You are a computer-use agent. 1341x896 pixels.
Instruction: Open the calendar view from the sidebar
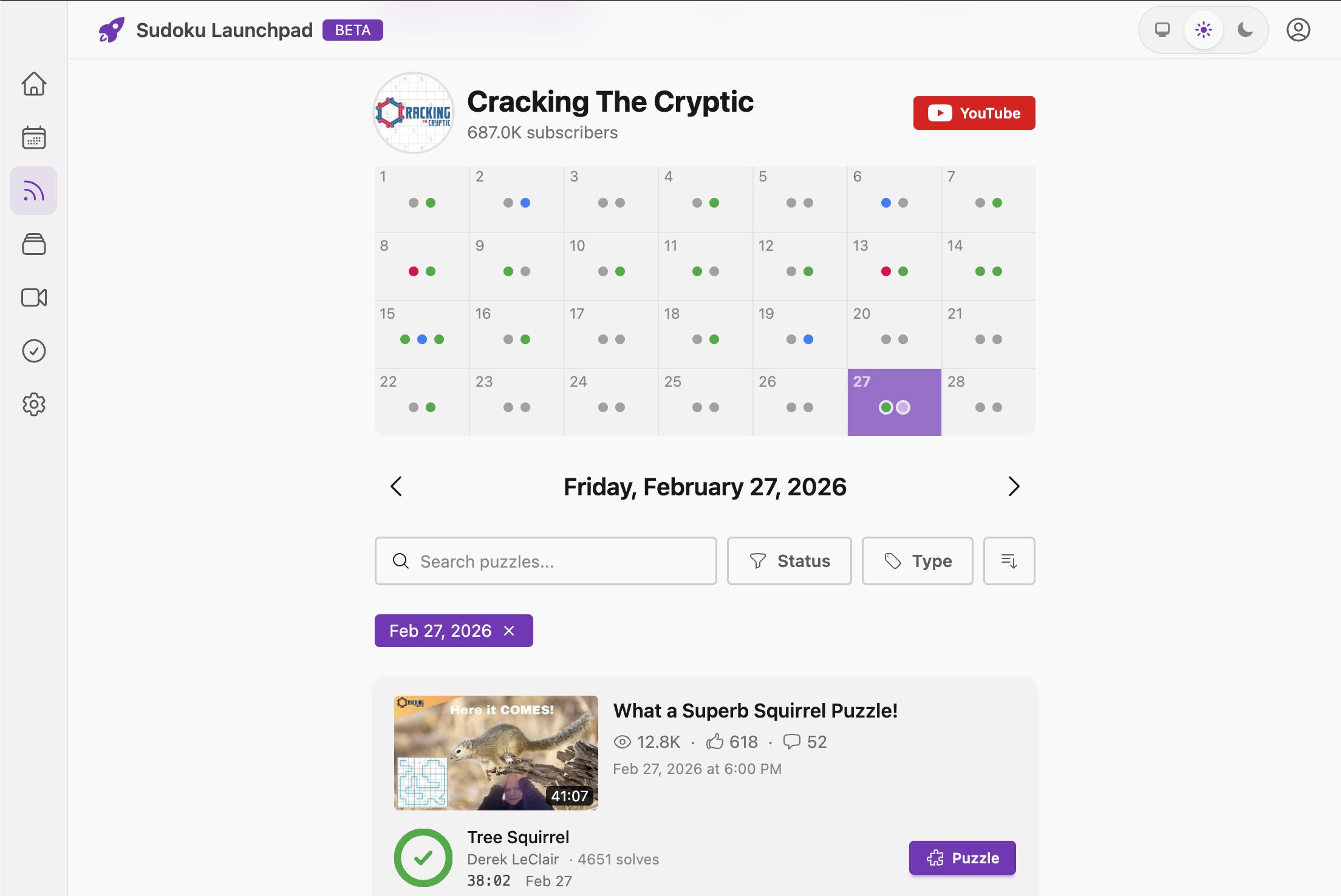click(x=33, y=137)
